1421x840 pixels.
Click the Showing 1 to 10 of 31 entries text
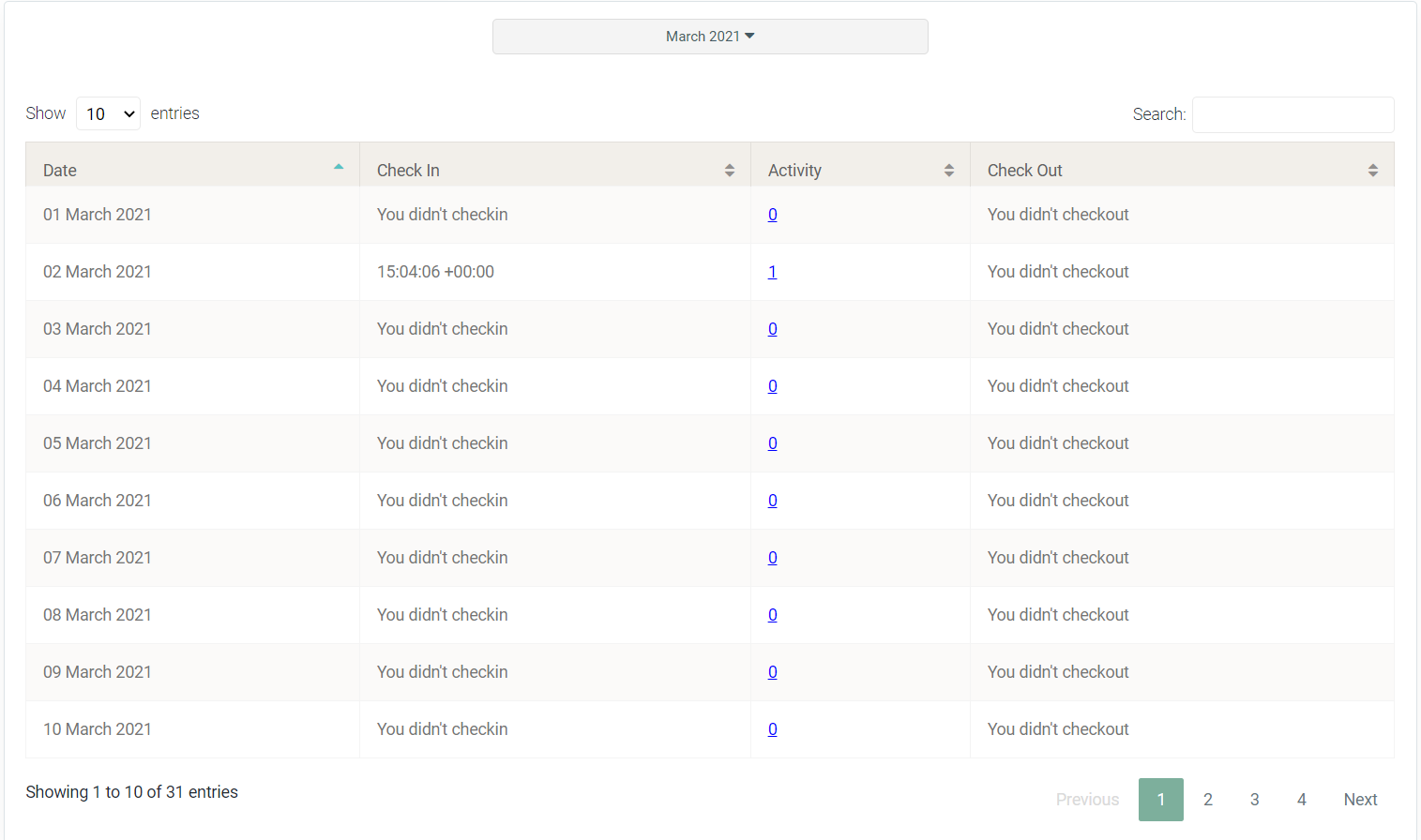[132, 792]
